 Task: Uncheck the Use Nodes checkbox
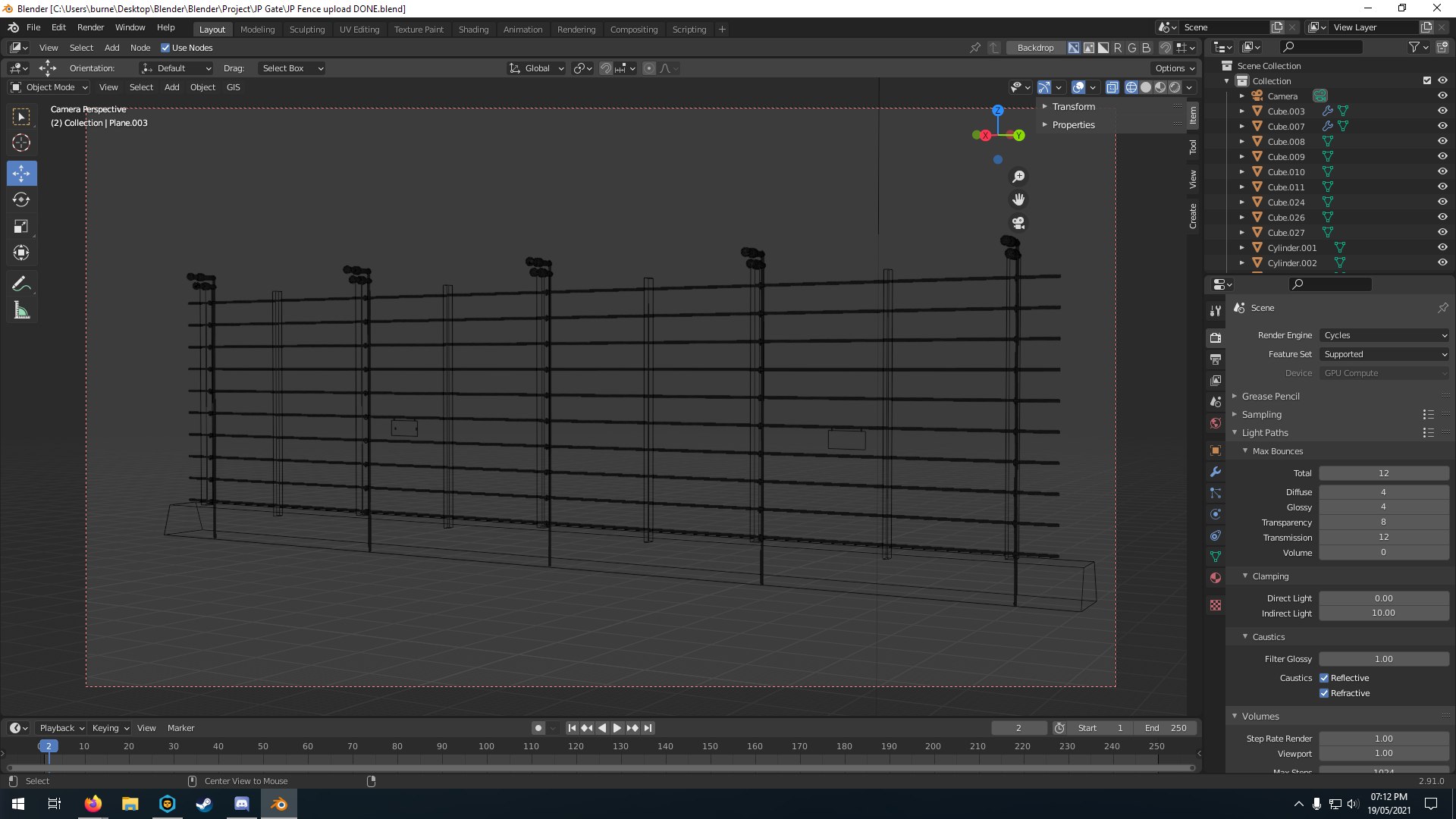pos(165,48)
